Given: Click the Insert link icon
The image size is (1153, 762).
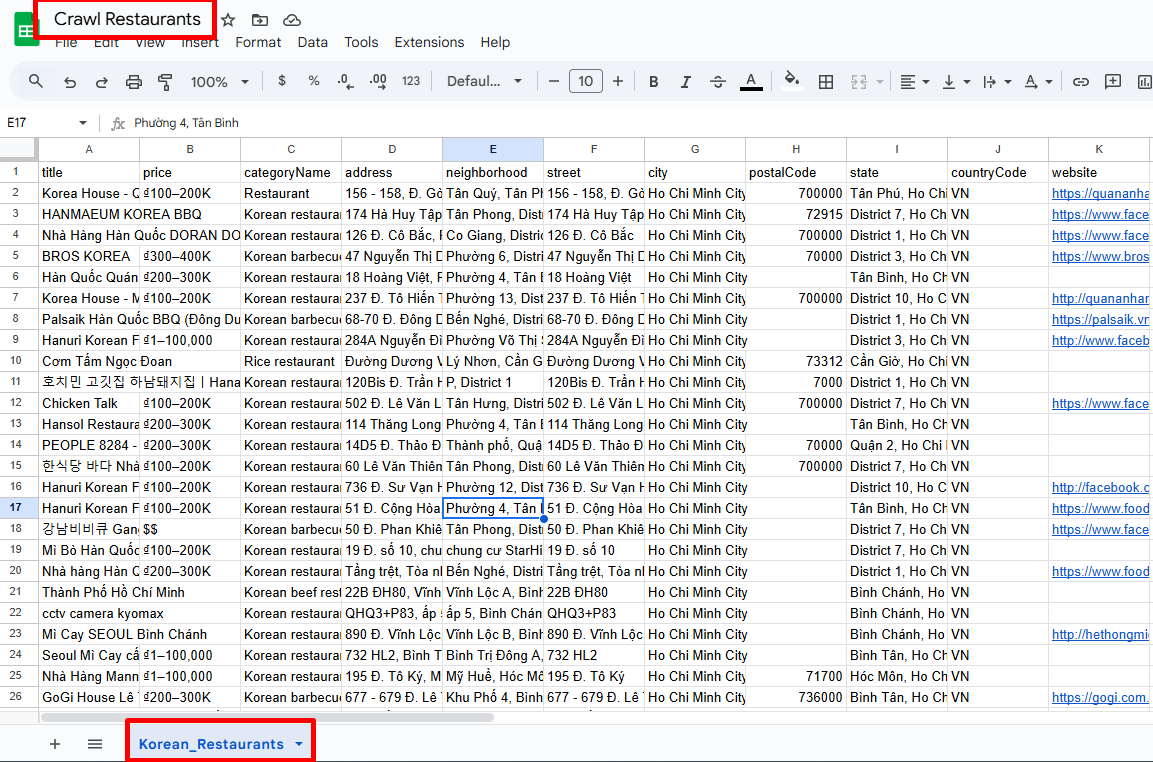Looking at the screenshot, I should [x=1080, y=82].
